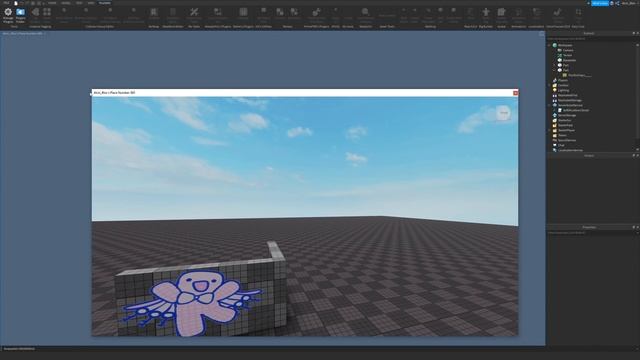Click the StarterGui icon in Explorer
The width and height of the screenshot is (640, 360).
(x=555, y=120)
